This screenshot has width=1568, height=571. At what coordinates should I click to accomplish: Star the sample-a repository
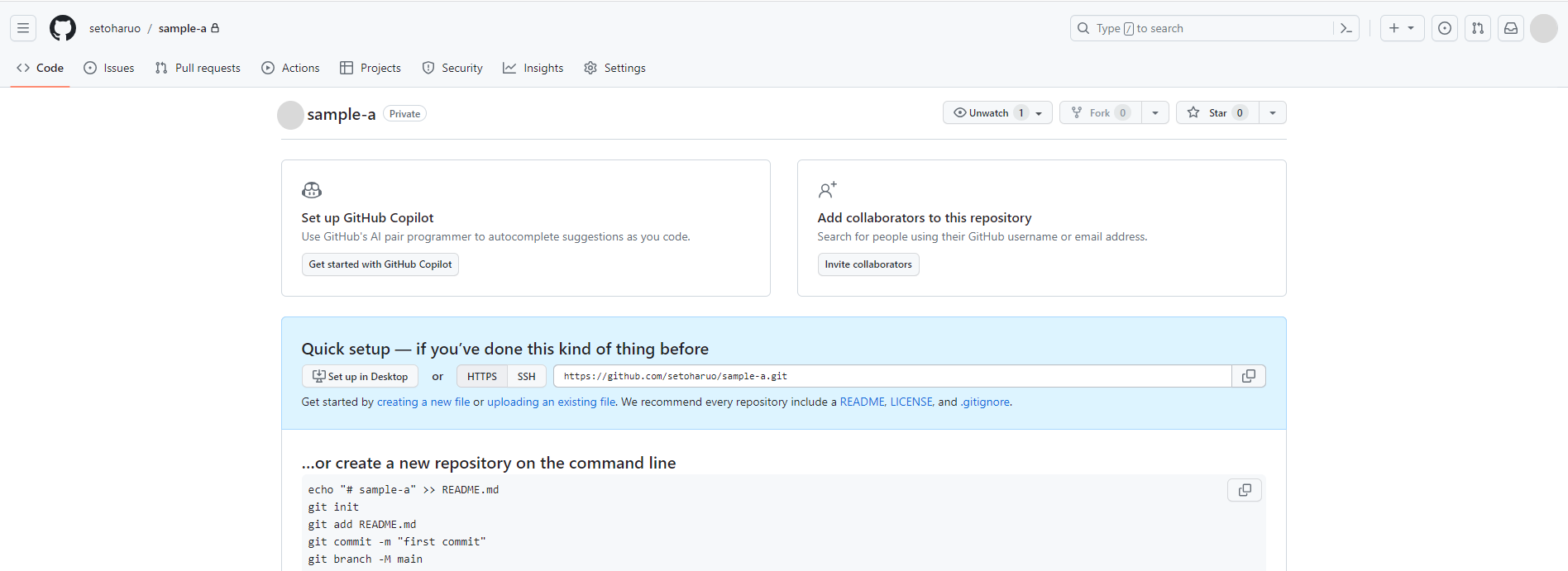(1217, 112)
